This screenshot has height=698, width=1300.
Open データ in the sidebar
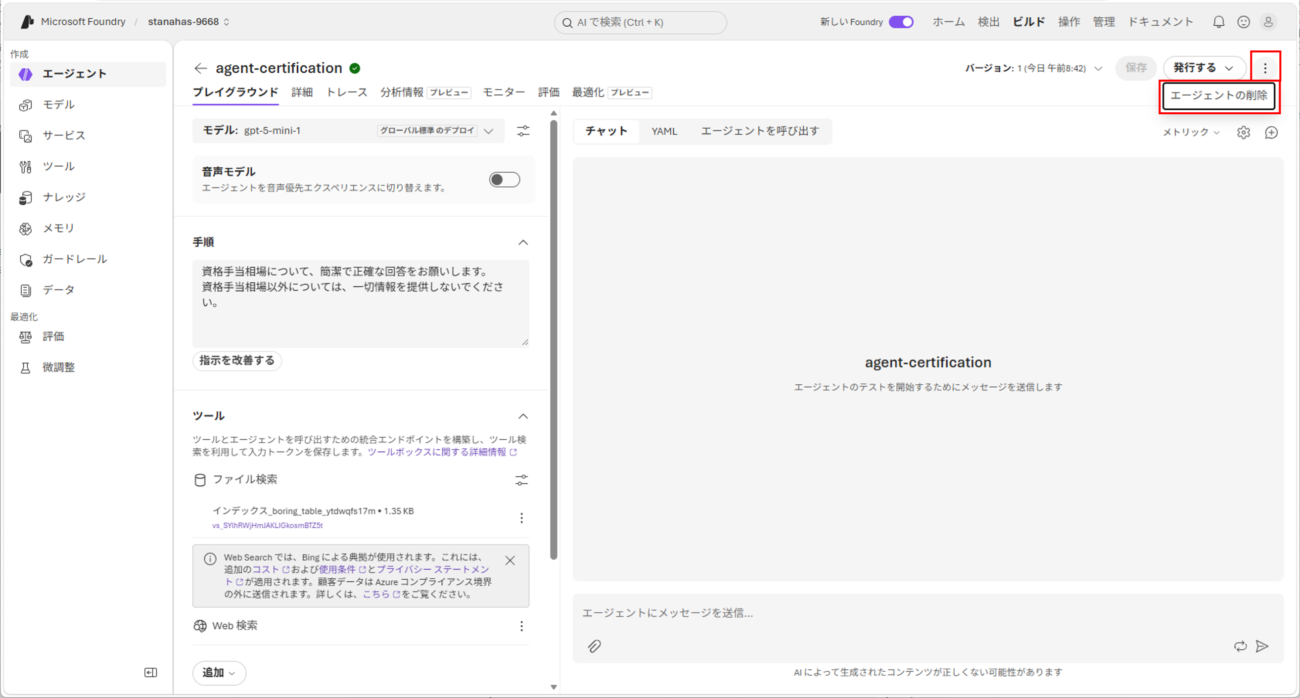pos(88,290)
